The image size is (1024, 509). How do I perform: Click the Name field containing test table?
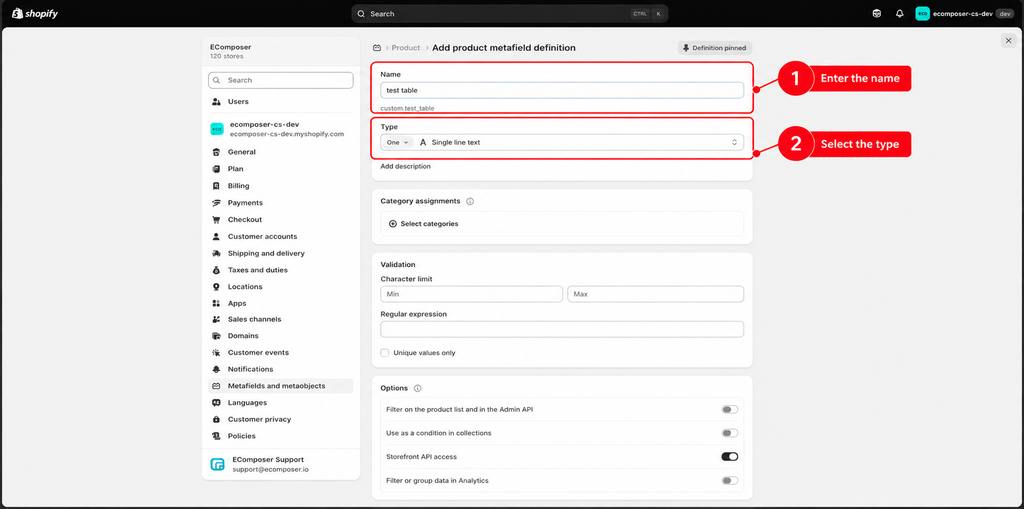coord(562,90)
